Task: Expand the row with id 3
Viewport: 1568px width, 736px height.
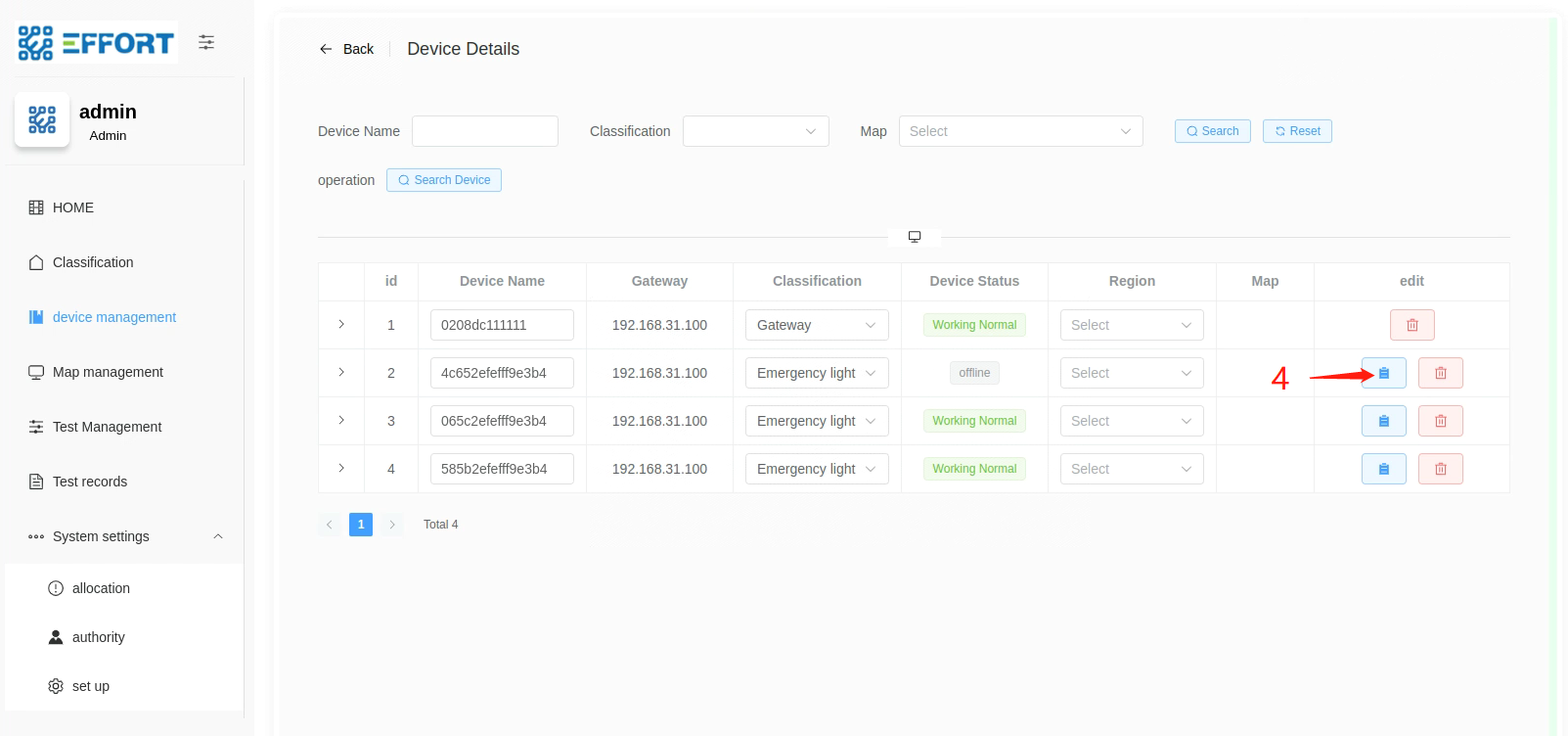Action: click(x=341, y=420)
